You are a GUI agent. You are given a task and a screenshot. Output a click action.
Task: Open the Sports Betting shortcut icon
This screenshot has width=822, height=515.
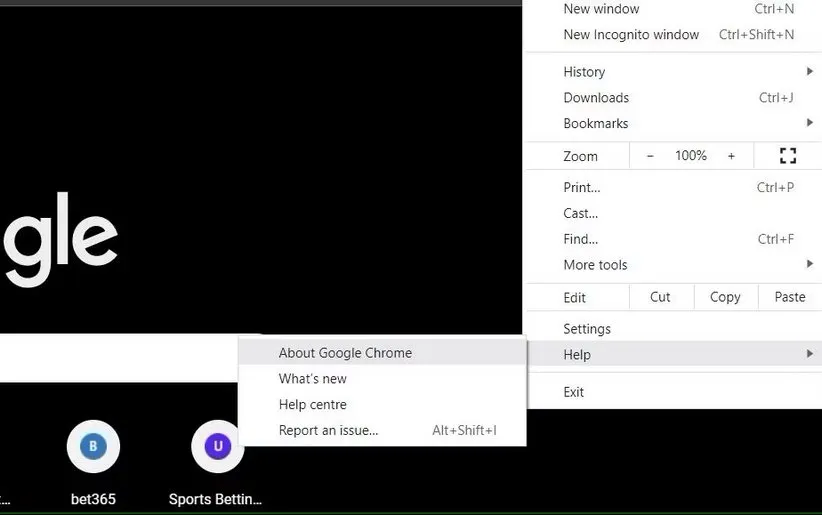pos(217,446)
